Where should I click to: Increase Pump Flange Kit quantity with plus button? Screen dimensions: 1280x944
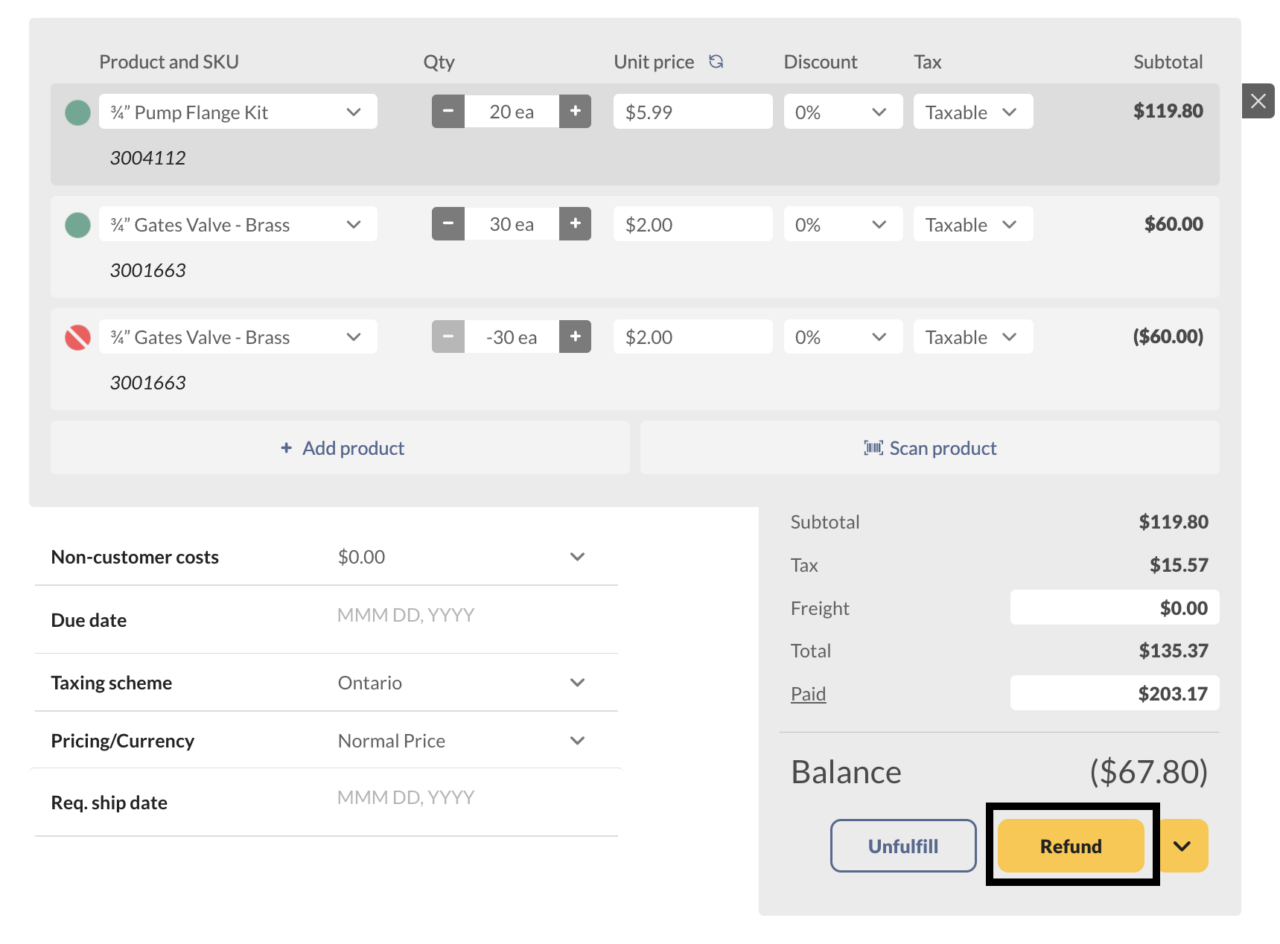[575, 111]
